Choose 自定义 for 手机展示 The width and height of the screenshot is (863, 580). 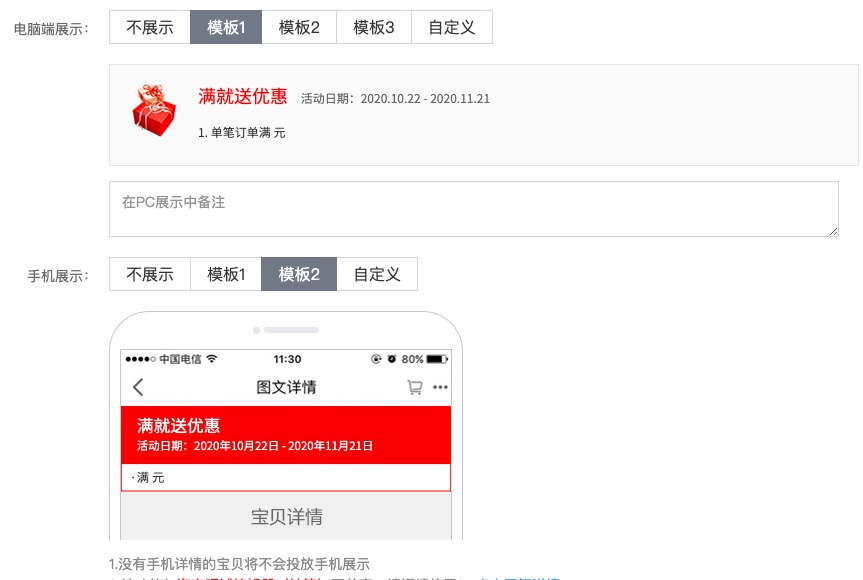pyautogui.click(x=377, y=274)
